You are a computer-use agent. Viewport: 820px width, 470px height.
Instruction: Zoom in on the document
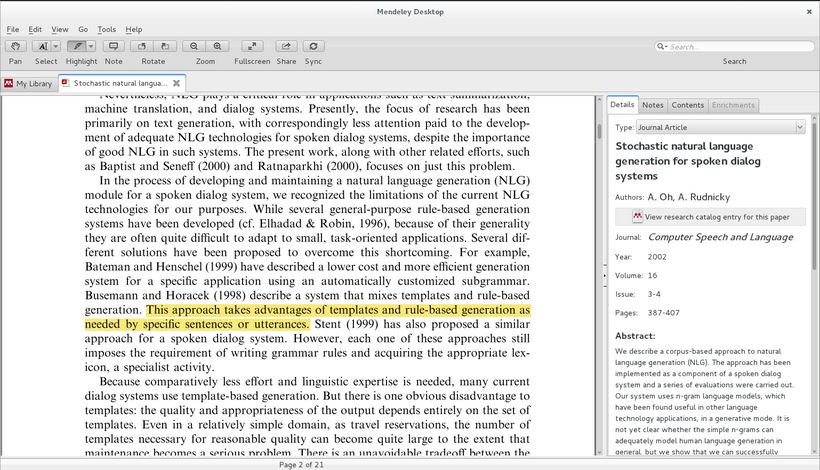click(217, 46)
